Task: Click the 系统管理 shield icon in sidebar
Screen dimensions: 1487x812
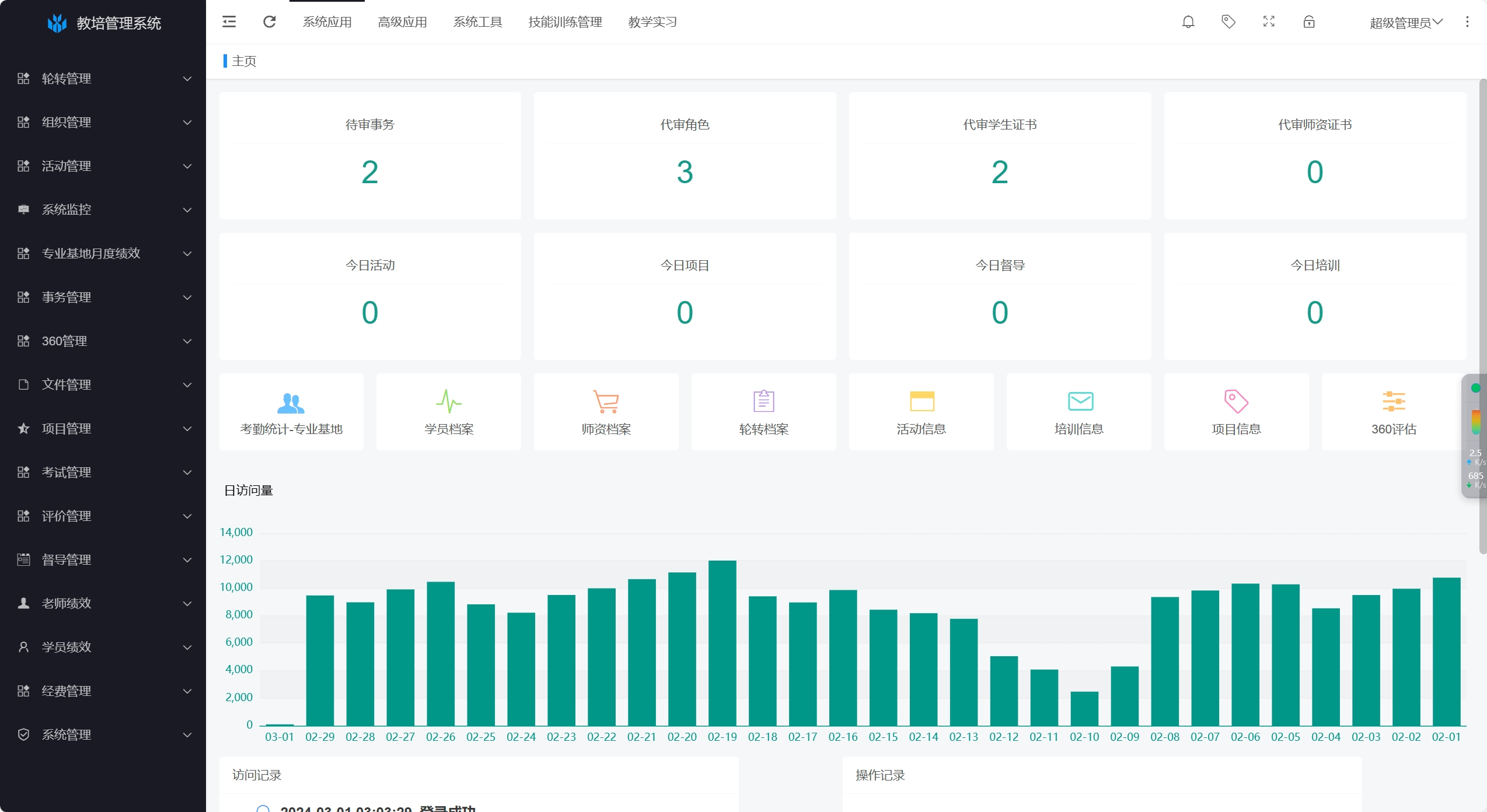Action: click(x=23, y=734)
